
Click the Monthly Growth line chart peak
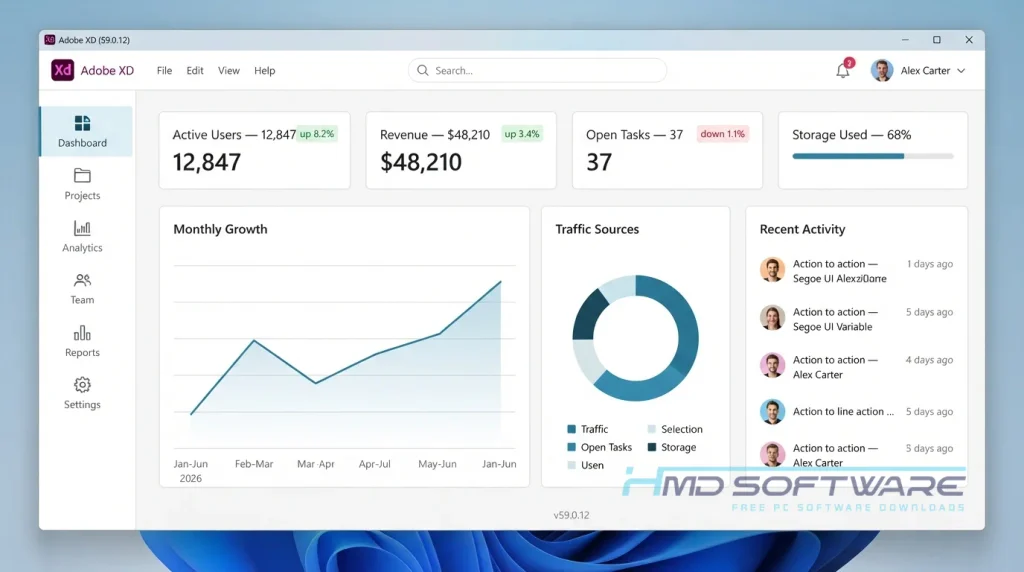click(500, 281)
